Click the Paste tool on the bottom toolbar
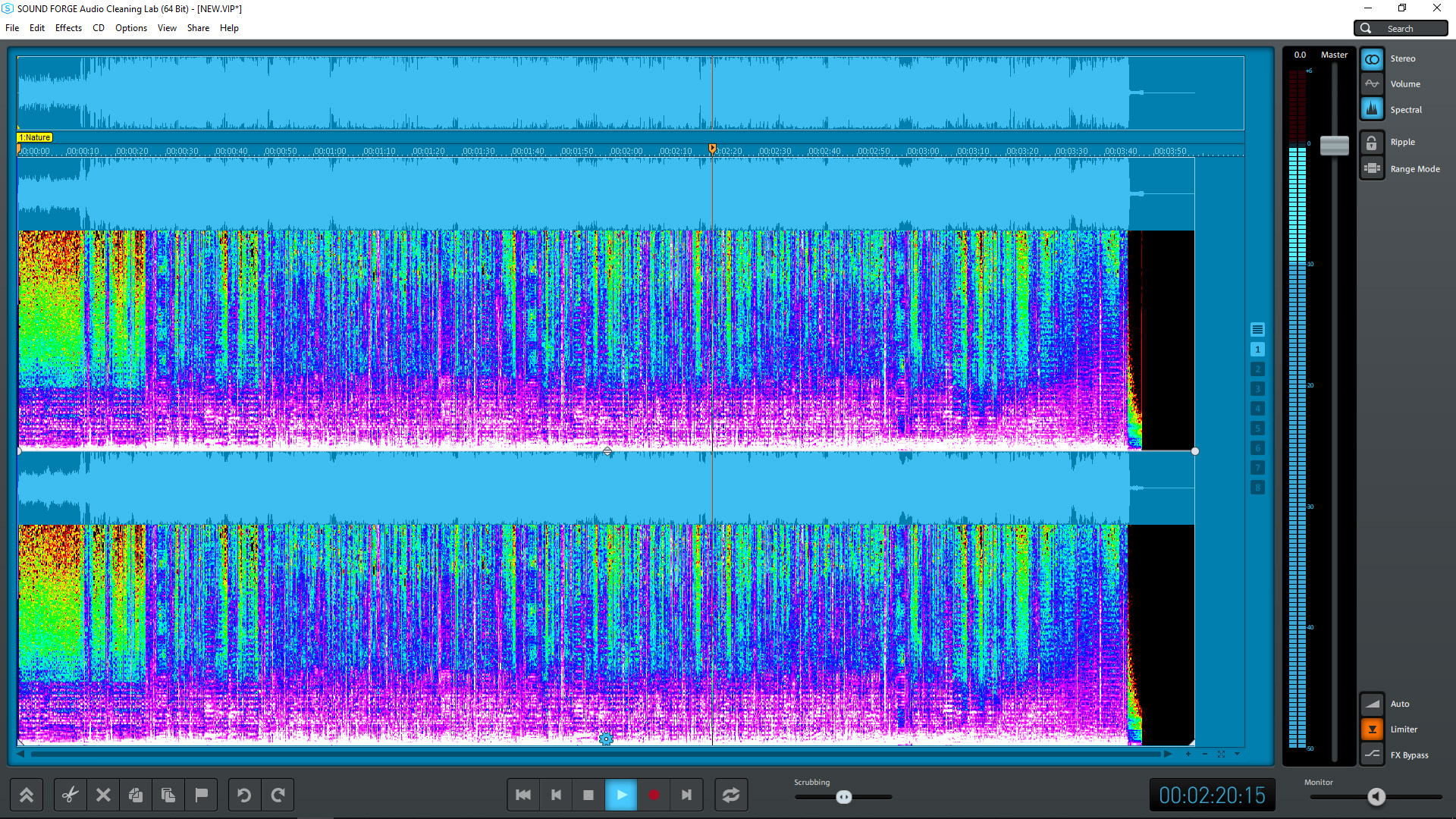 point(168,795)
